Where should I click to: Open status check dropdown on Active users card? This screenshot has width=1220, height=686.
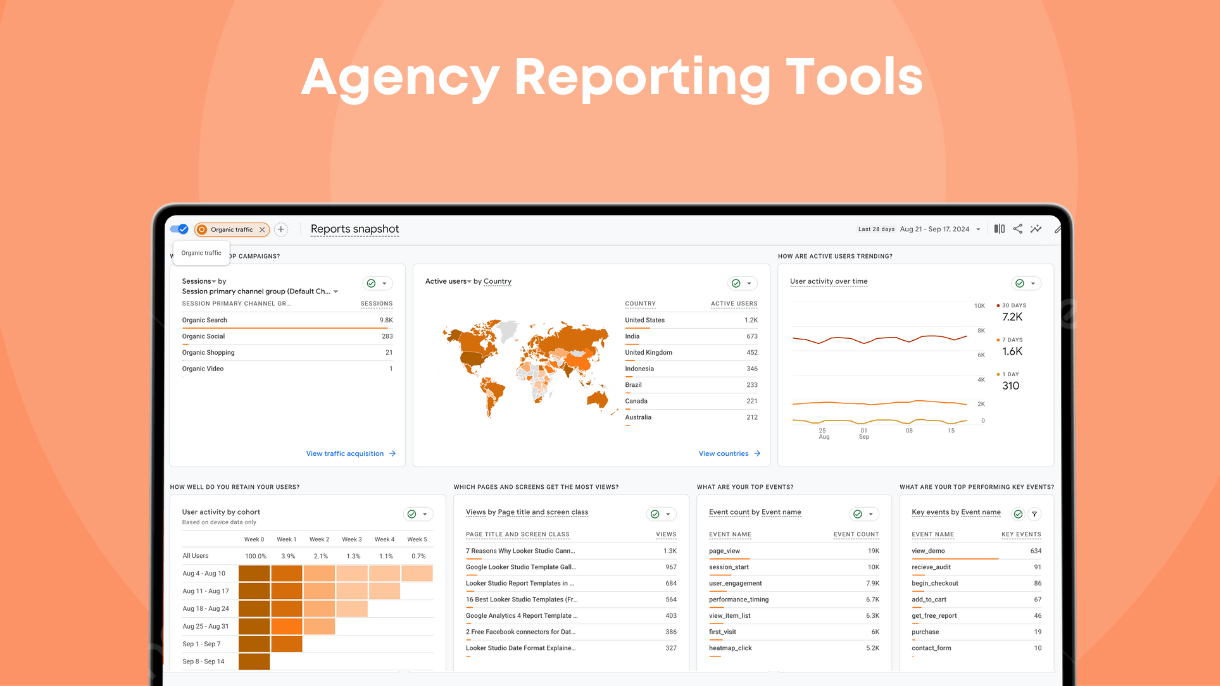click(x=742, y=284)
